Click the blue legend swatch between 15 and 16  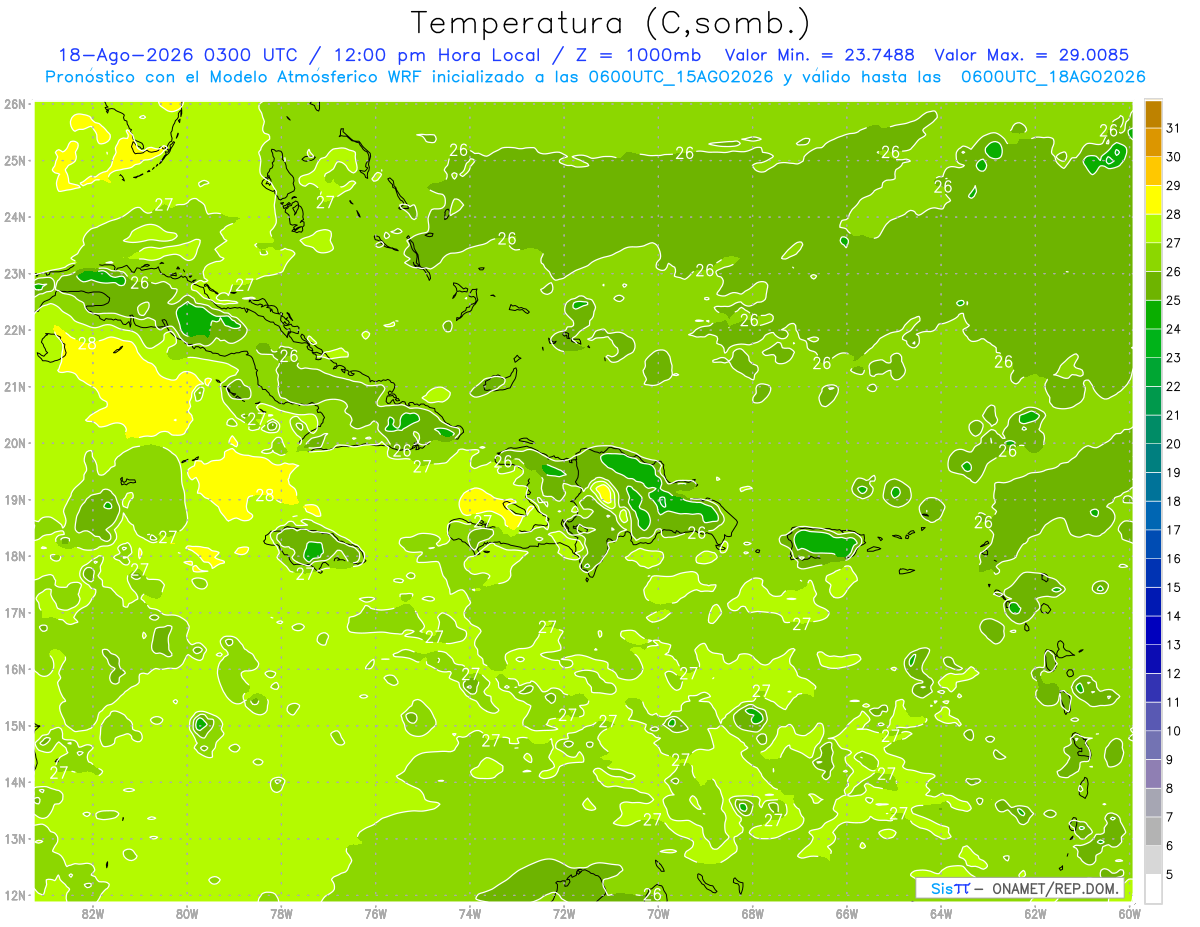(1153, 573)
